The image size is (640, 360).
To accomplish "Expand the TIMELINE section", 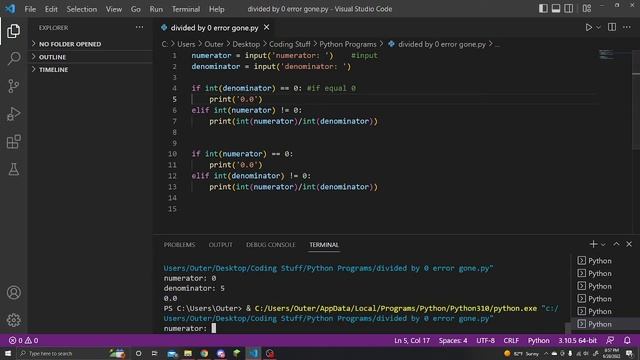I will 91,69.
